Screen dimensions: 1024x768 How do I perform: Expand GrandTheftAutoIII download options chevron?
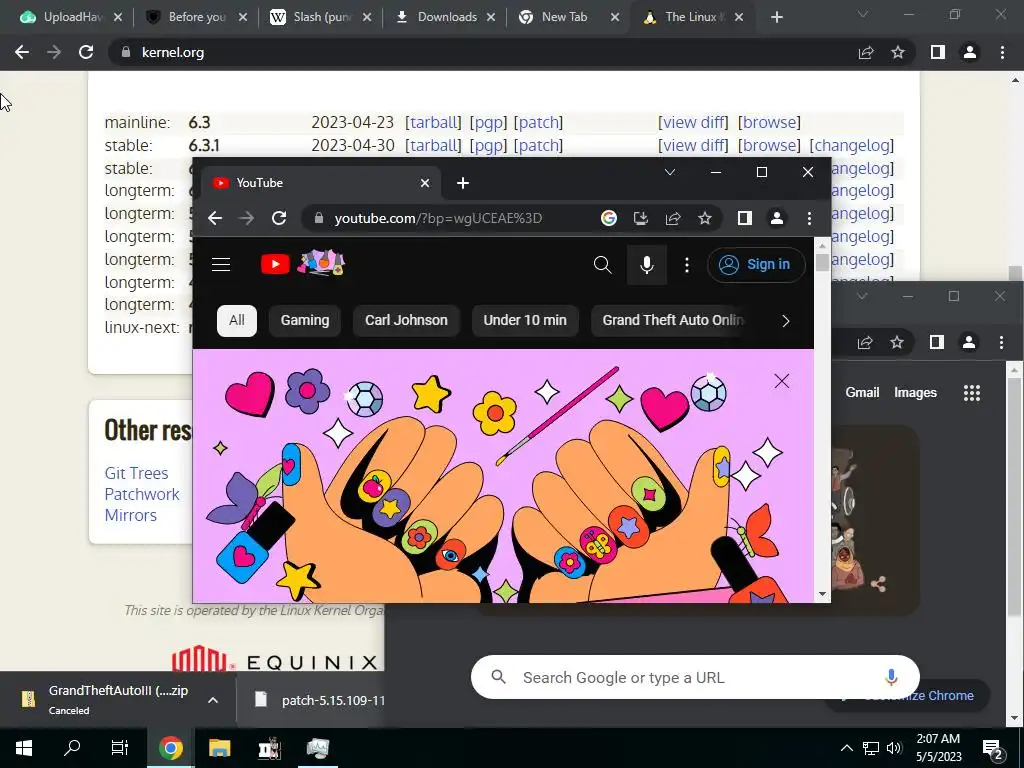[x=213, y=700]
